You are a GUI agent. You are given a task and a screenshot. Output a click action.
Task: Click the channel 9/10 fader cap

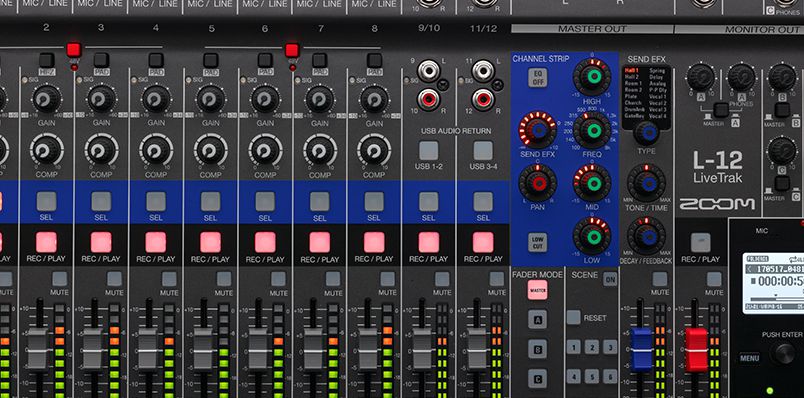(x=422, y=349)
